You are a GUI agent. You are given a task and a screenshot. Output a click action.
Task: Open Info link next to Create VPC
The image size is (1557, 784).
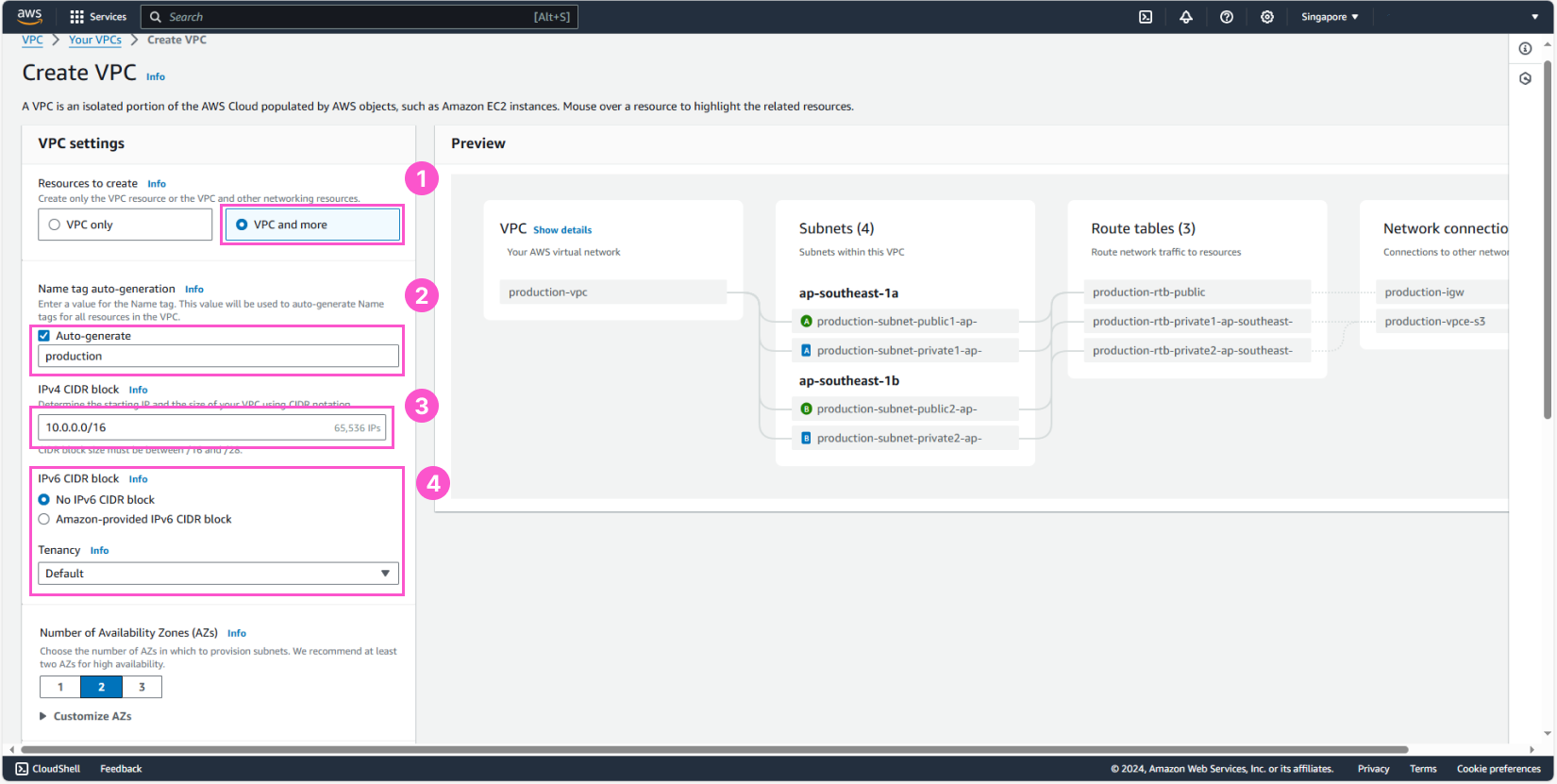pos(156,77)
